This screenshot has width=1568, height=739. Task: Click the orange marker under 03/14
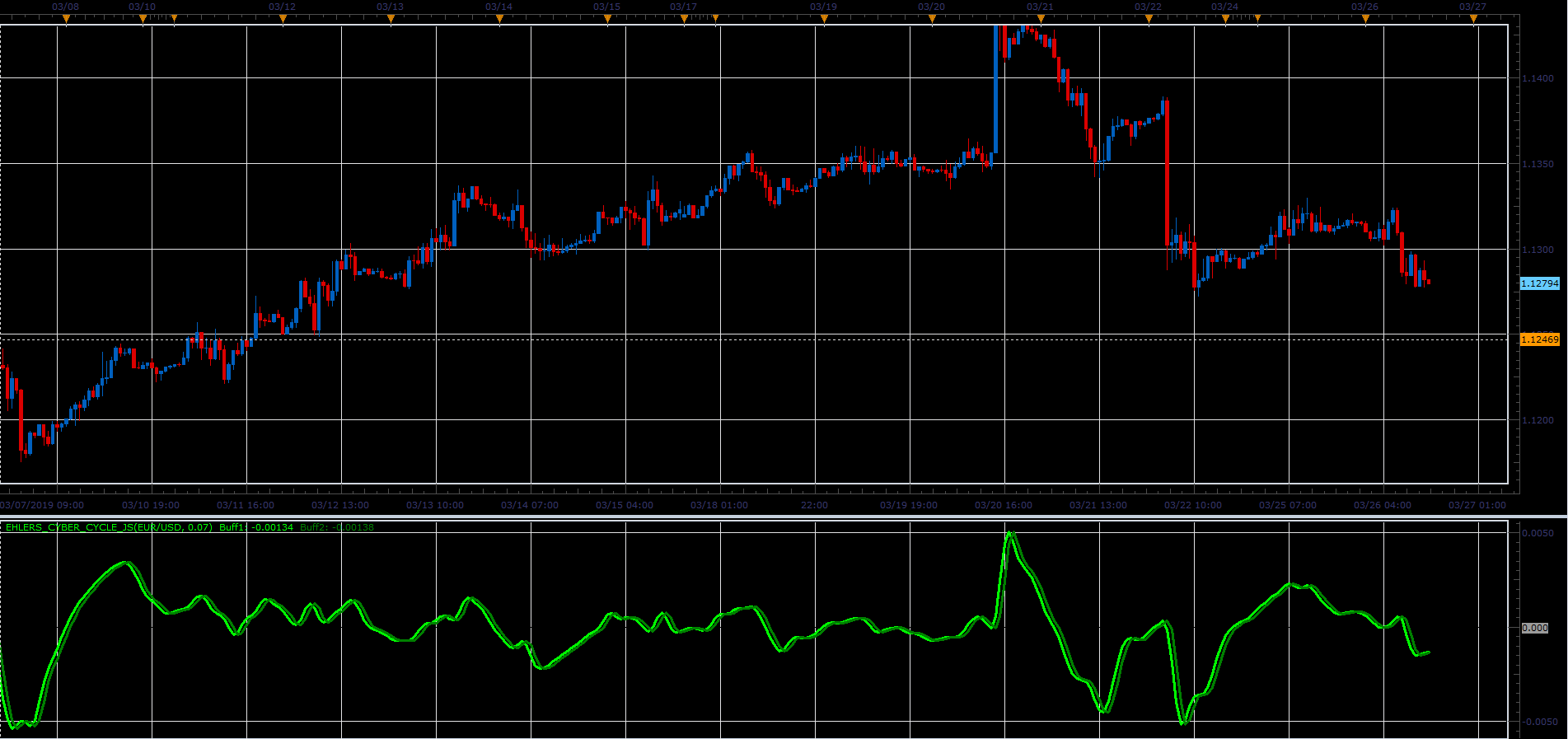(499, 18)
